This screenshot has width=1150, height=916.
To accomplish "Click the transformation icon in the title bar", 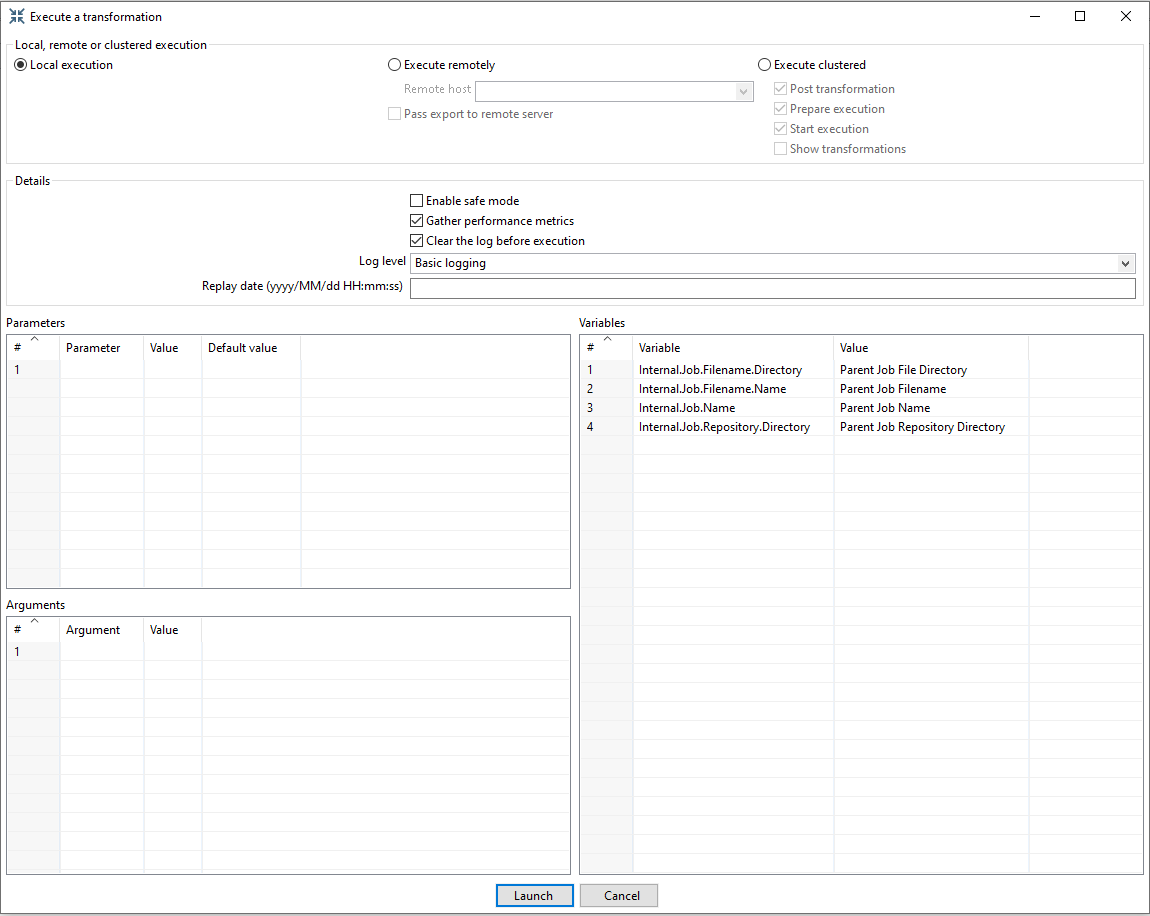I will [16, 16].
